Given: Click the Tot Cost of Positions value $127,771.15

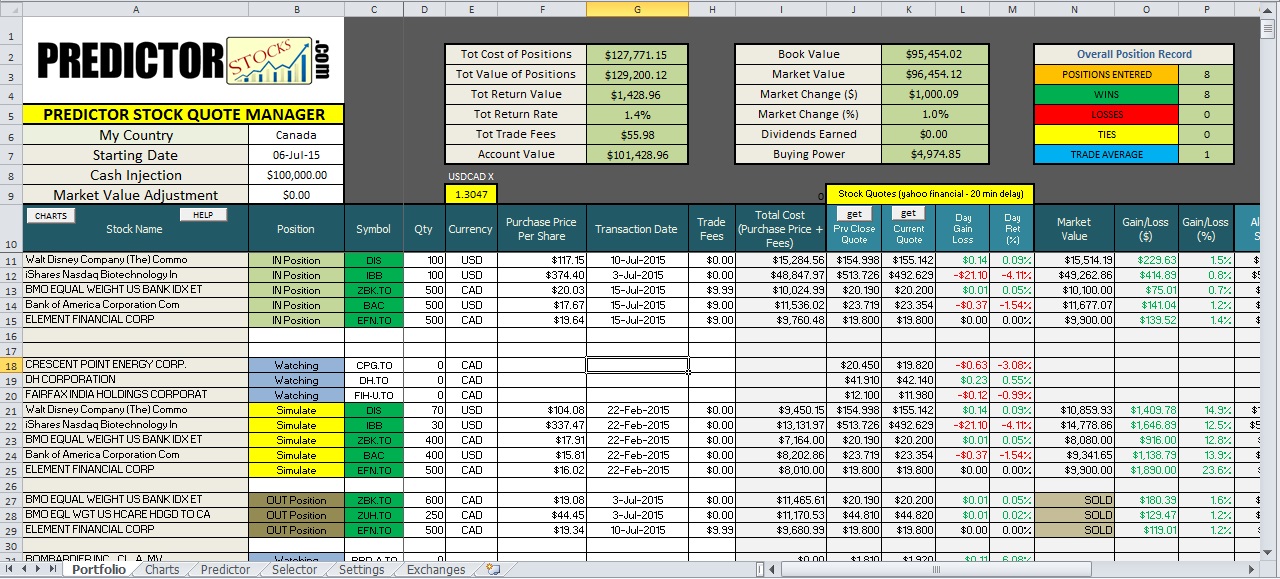Looking at the screenshot, I should coord(637,55).
